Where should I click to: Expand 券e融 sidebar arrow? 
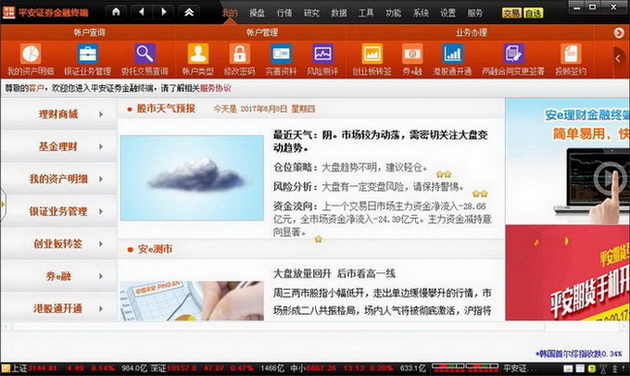pyautogui.click(x=101, y=276)
